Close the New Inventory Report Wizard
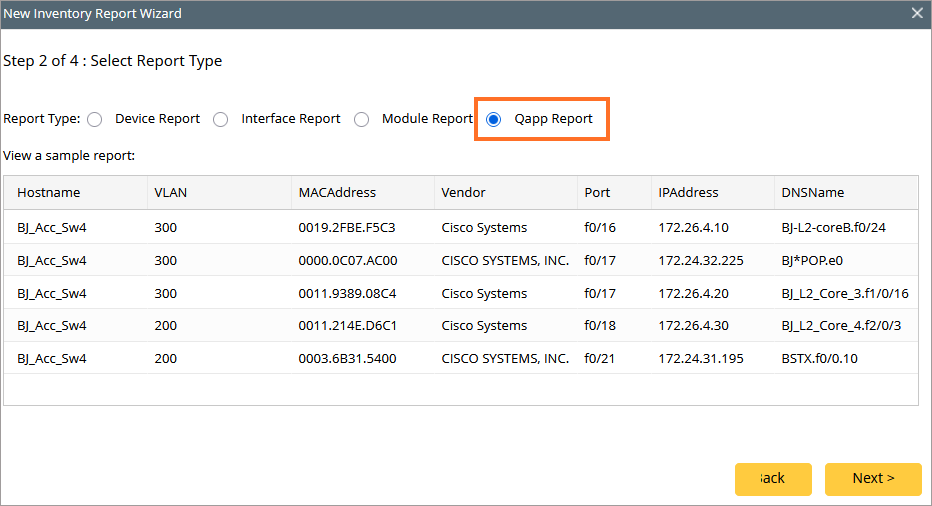 917,14
